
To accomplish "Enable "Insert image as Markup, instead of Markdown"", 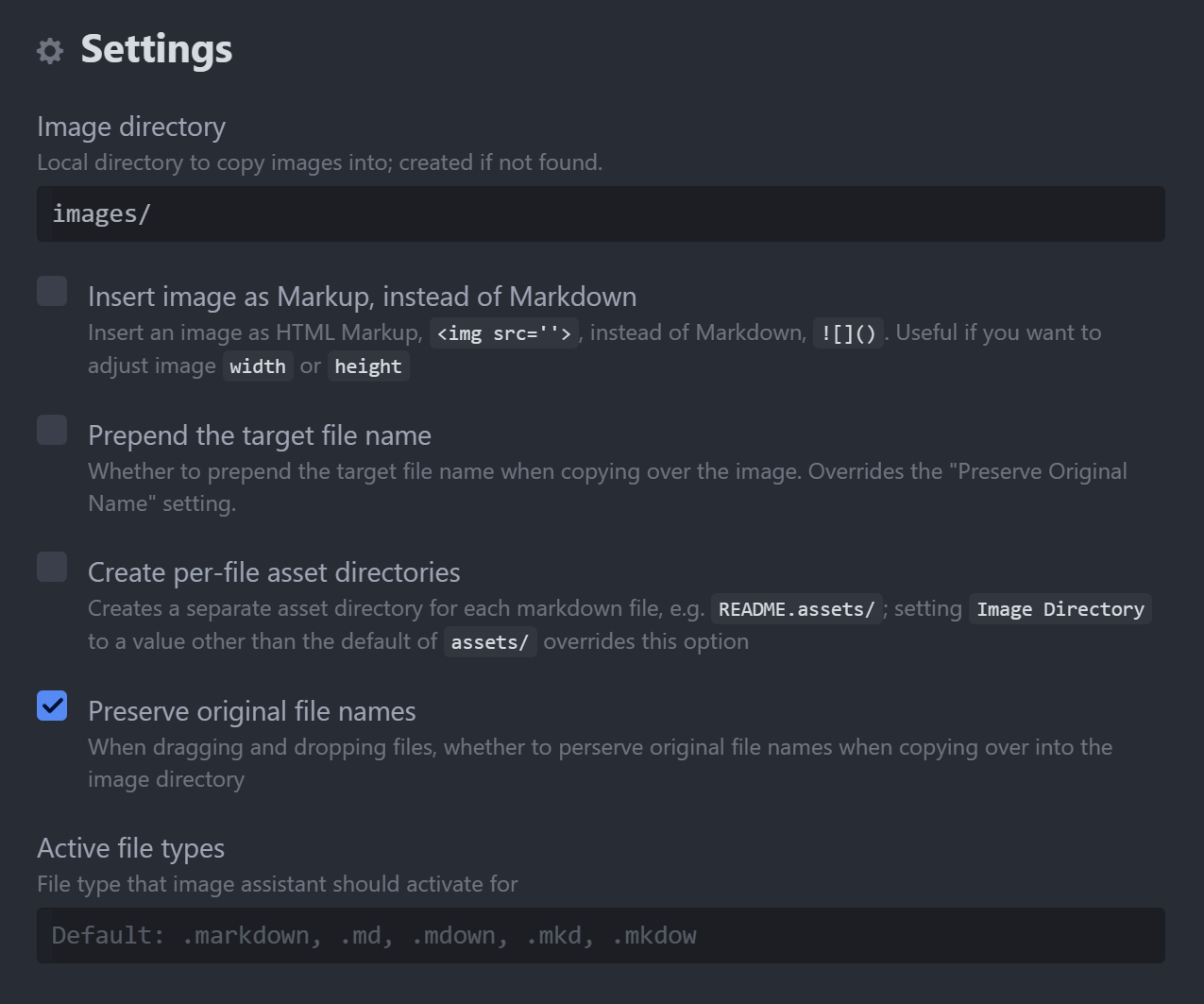I will tap(52, 291).
